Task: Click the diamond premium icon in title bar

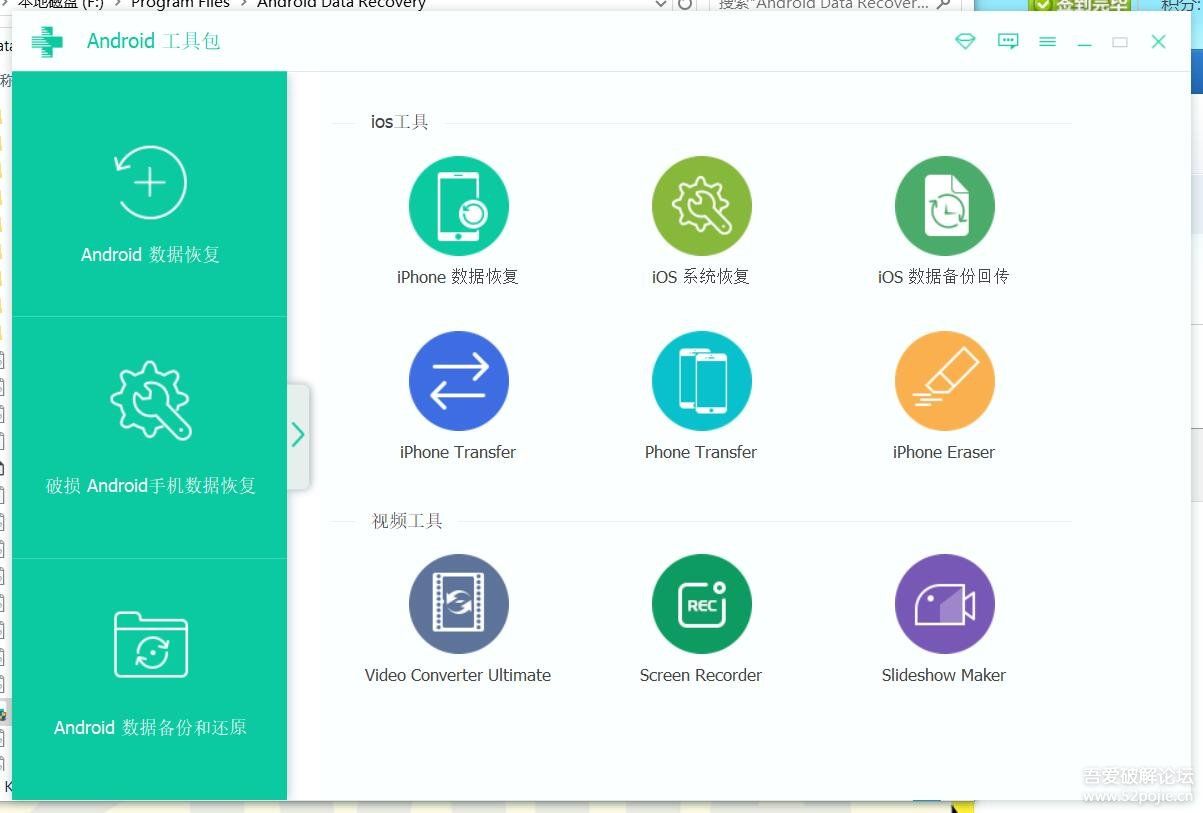Action: (965, 42)
